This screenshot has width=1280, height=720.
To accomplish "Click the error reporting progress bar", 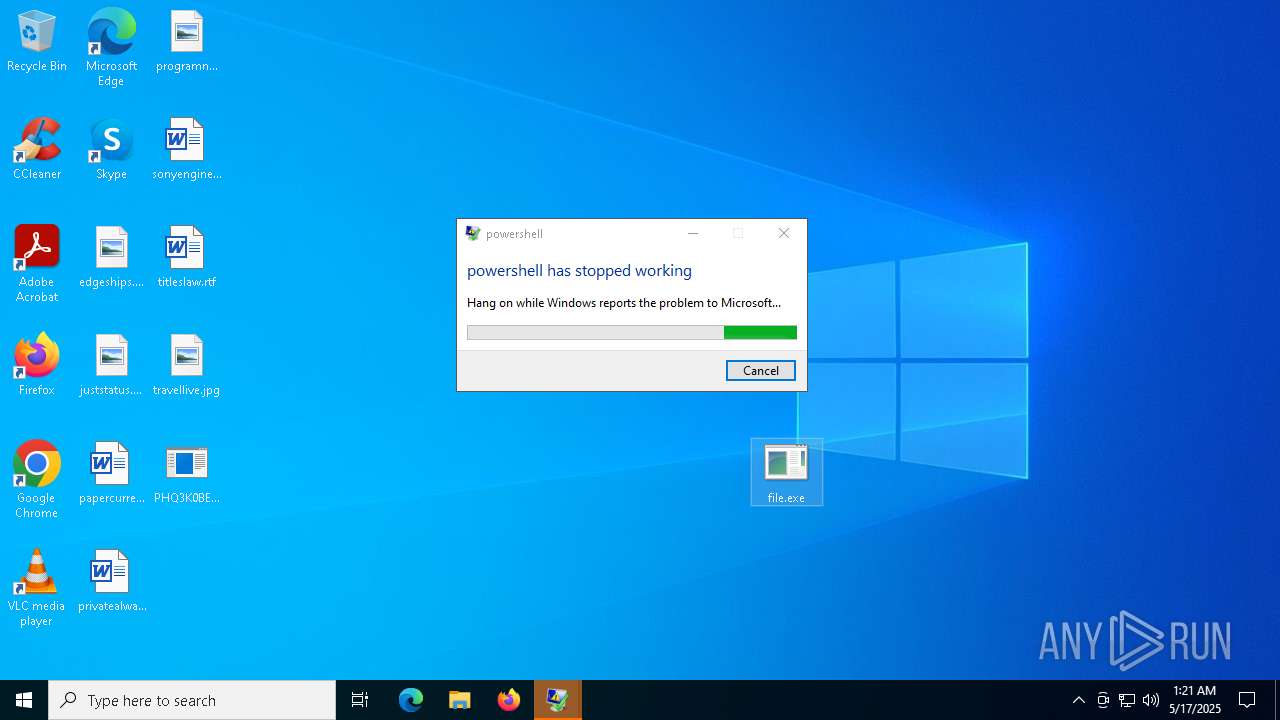I will point(632,332).
